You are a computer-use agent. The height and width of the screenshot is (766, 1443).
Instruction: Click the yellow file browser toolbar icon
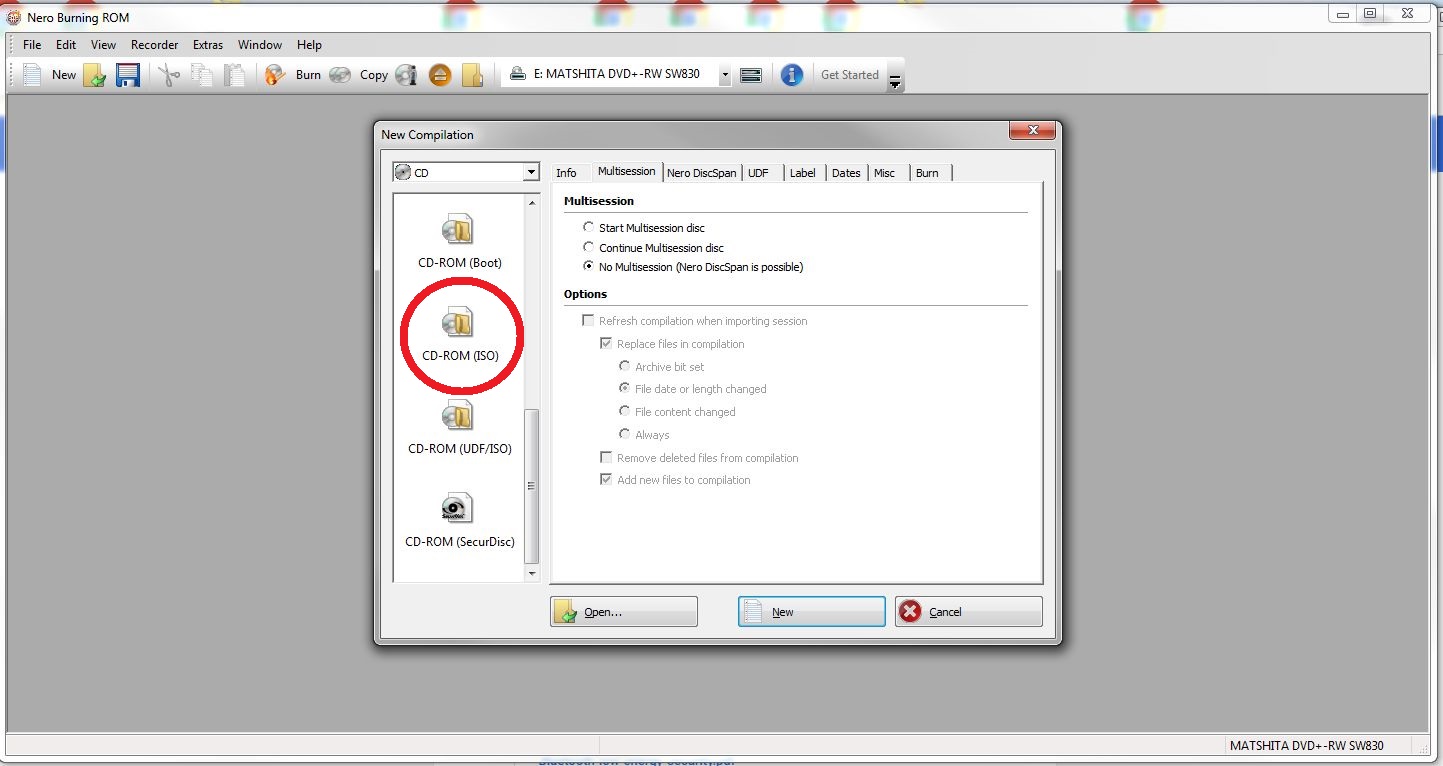[472, 75]
